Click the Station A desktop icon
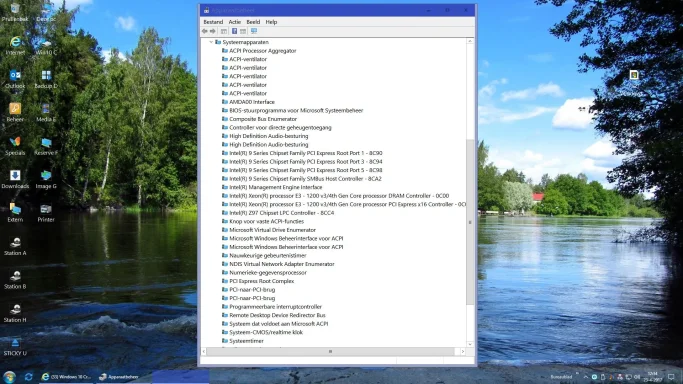683x384 pixels. click(x=15, y=246)
